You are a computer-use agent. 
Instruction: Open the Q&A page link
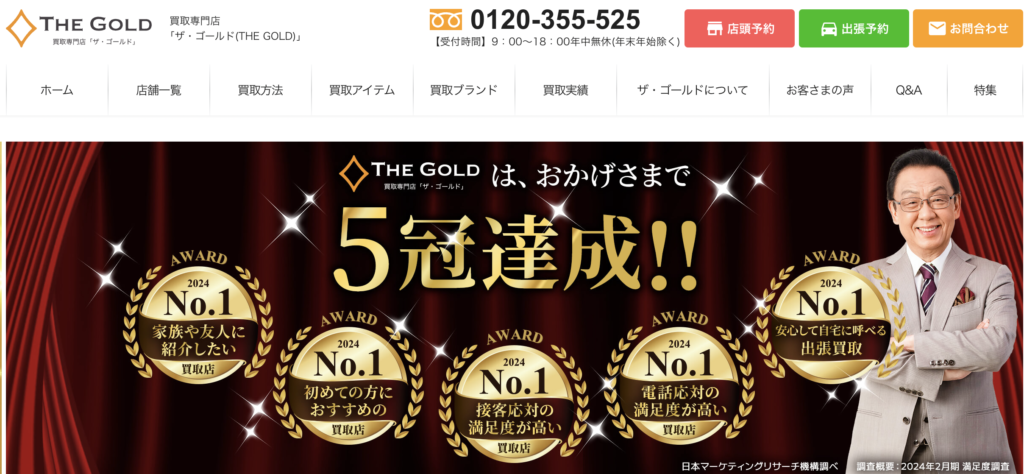click(909, 91)
